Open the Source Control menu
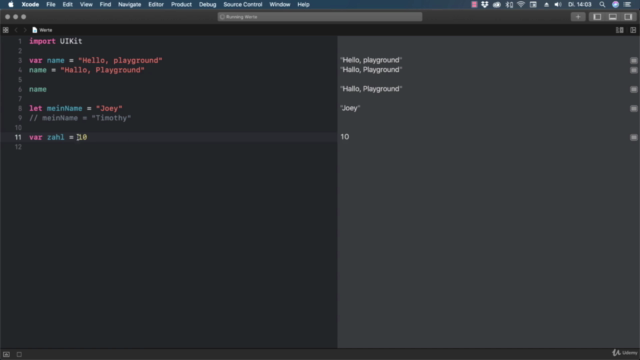 pyautogui.click(x=243, y=4)
